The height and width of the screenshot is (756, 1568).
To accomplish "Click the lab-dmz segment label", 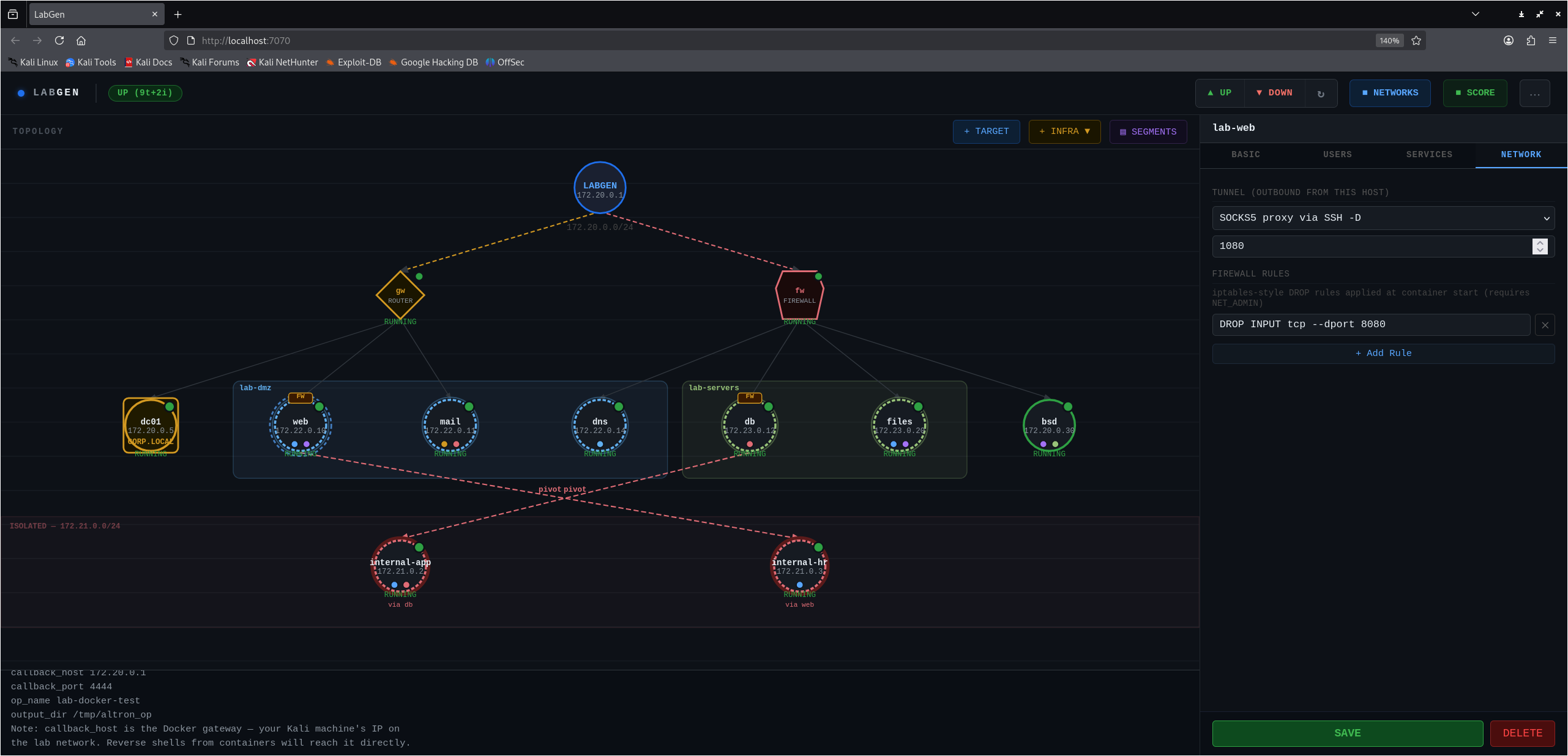I will [x=255, y=388].
